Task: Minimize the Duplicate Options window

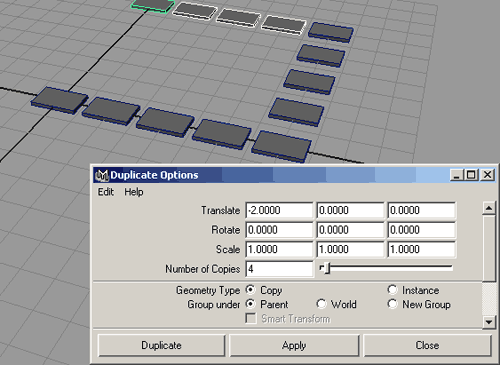Action: [x=456, y=175]
